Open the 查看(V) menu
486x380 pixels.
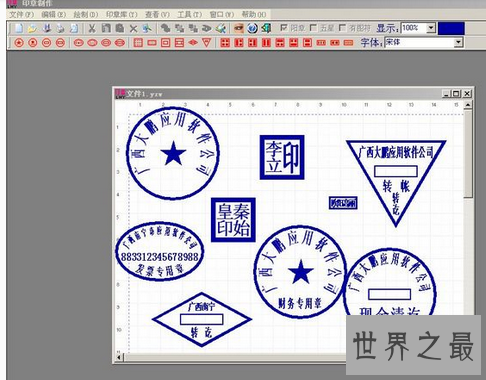point(157,14)
